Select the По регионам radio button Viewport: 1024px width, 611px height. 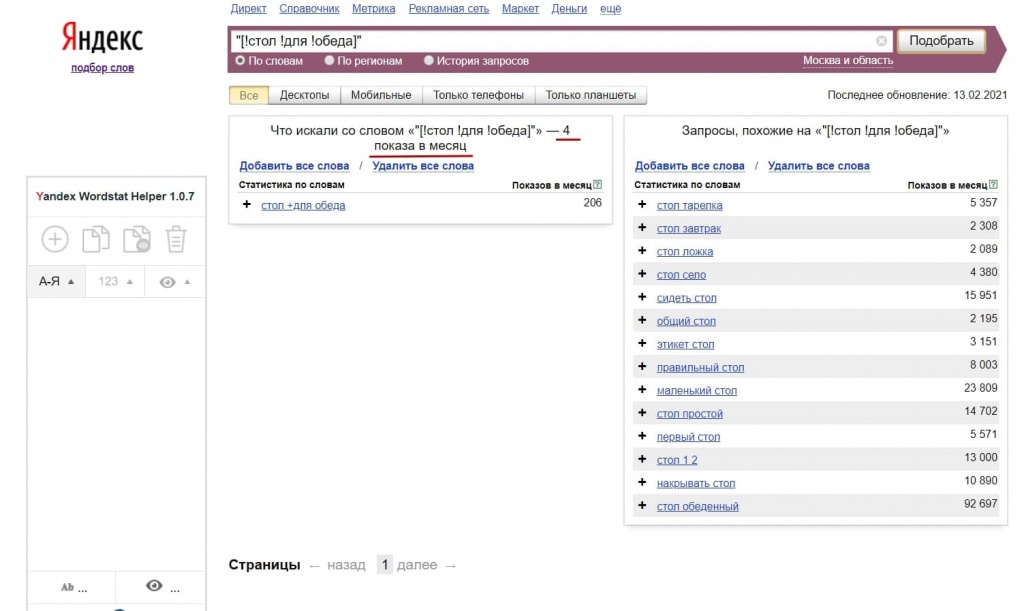coord(329,60)
